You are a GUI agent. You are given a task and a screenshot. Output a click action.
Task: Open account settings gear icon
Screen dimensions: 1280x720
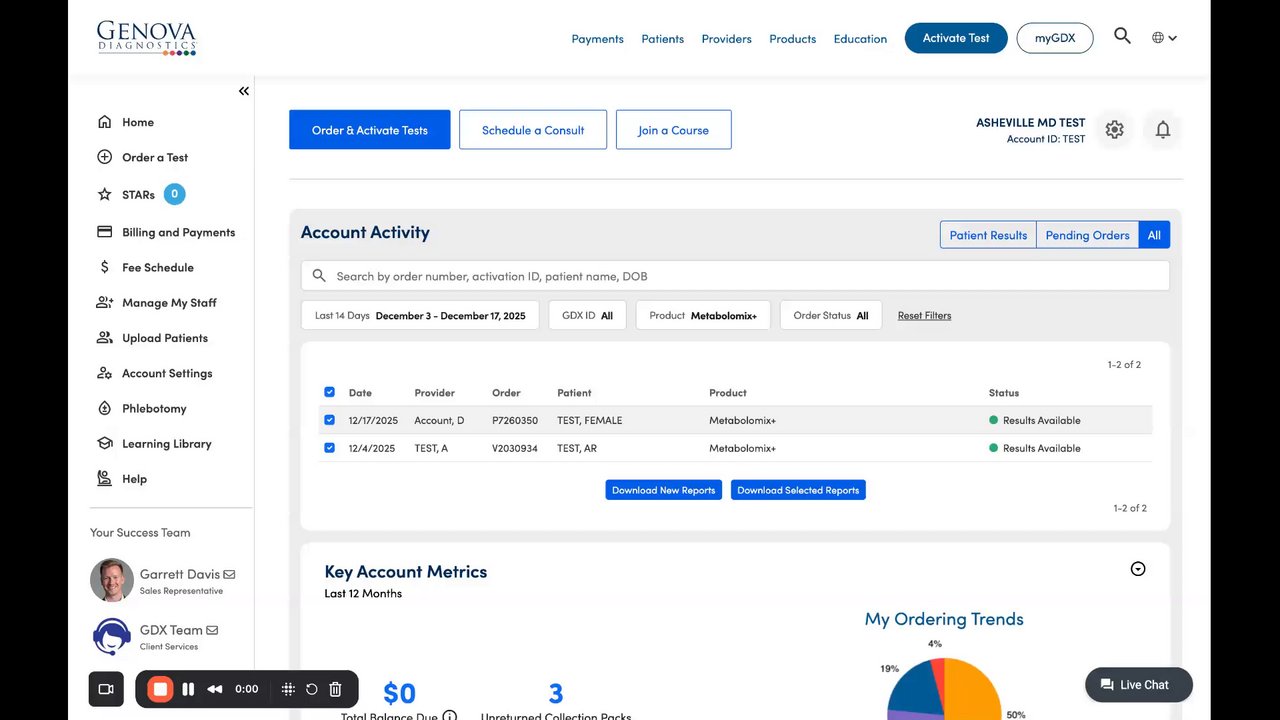1114,130
